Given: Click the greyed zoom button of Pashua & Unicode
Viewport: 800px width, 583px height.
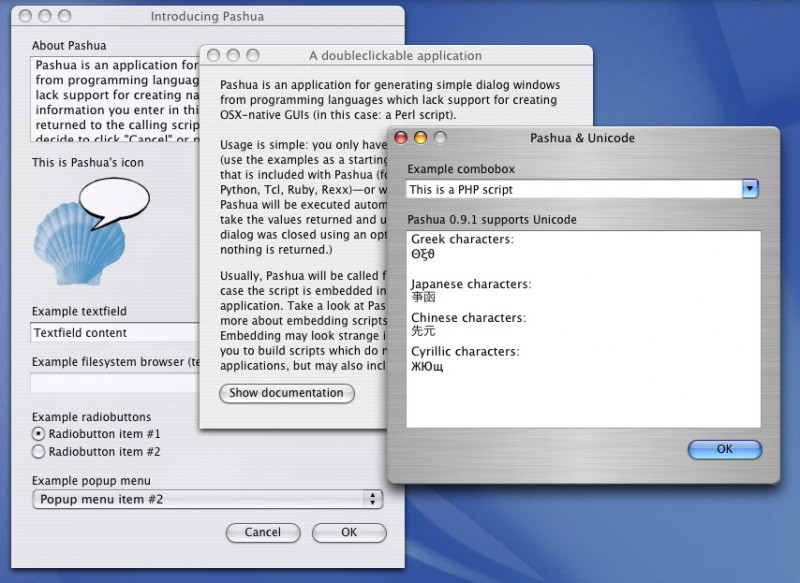Looking at the screenshot, I should click(440, 138).
